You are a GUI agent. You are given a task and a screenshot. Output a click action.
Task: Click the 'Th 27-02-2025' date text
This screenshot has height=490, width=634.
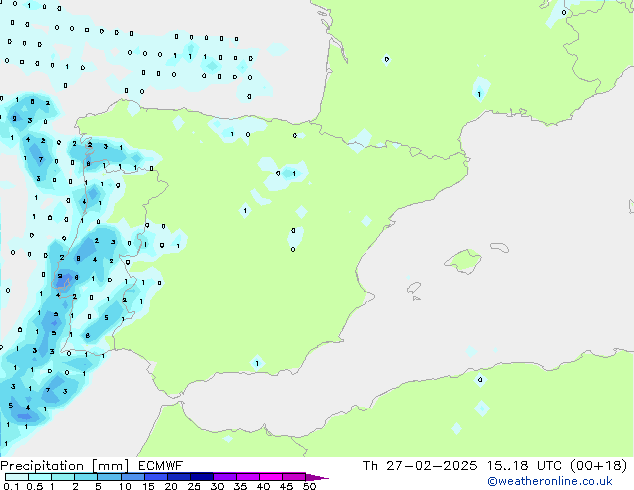(x=420, y=466)
